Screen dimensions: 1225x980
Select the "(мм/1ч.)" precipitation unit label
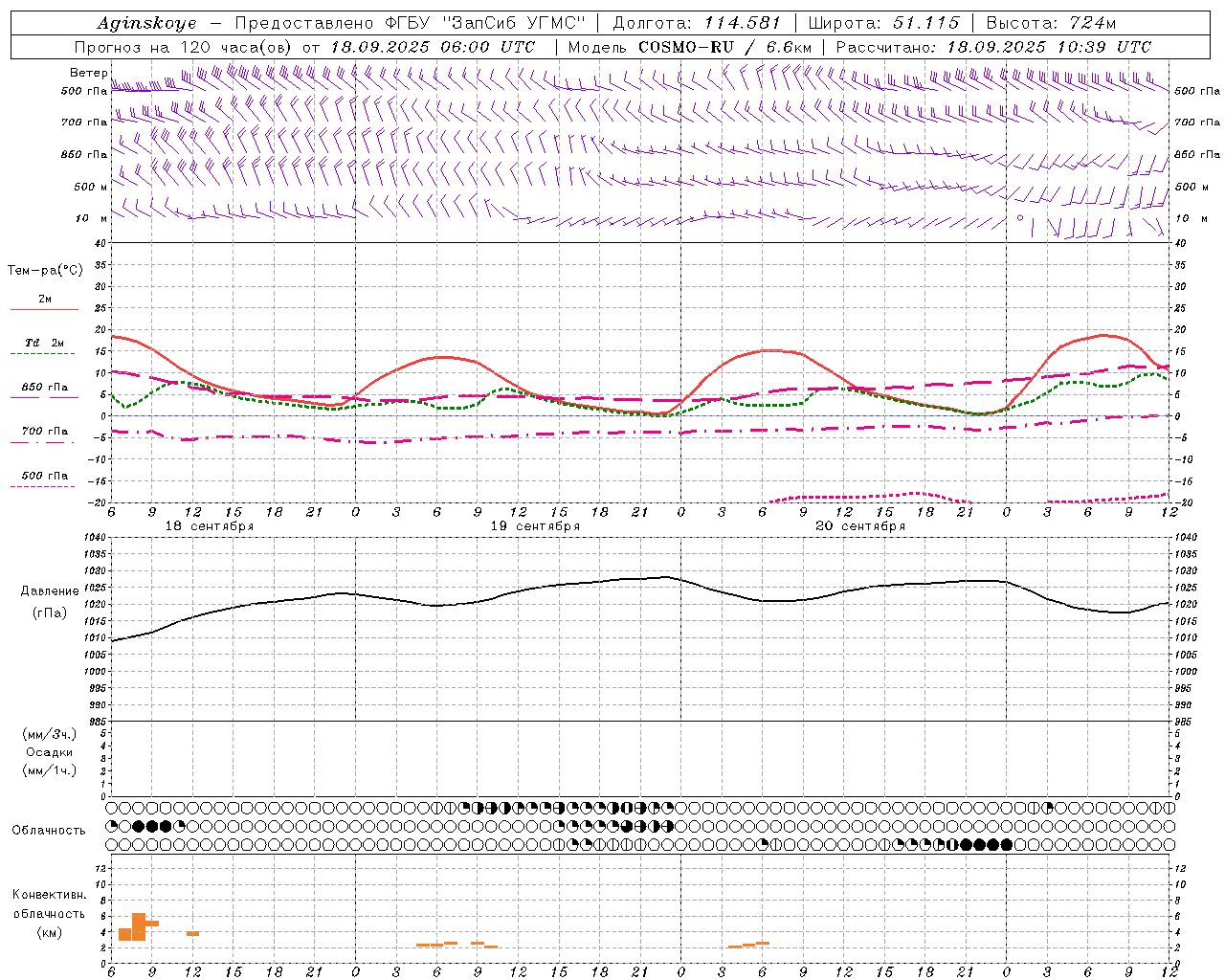[50, 770]
